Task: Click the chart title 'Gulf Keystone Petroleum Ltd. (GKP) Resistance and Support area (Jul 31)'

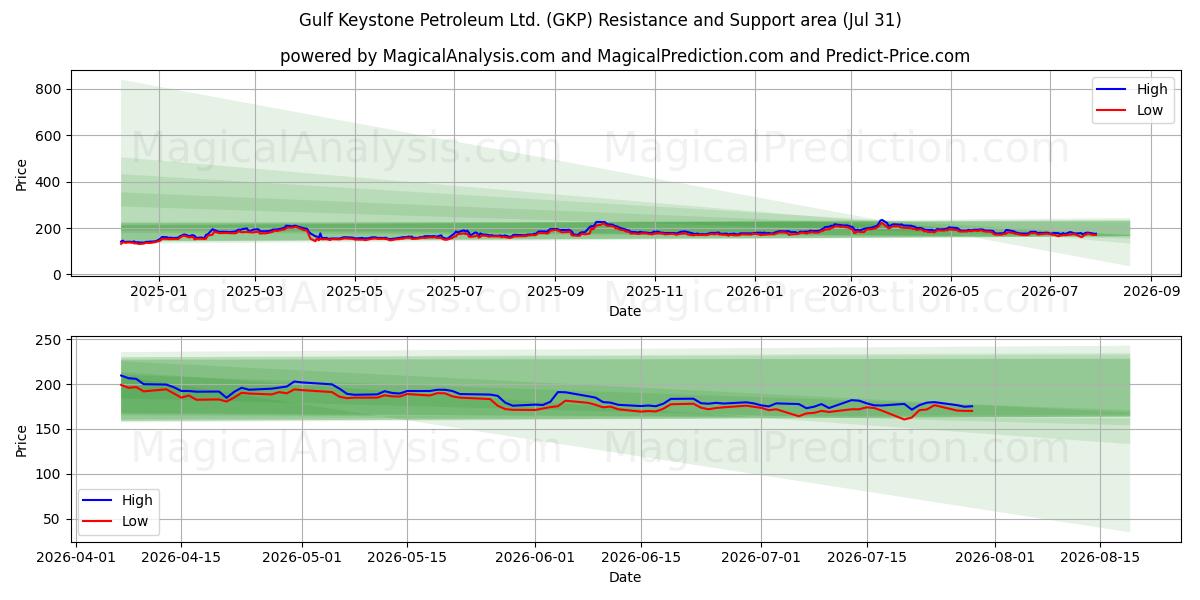Action: [x=600, y=20]
